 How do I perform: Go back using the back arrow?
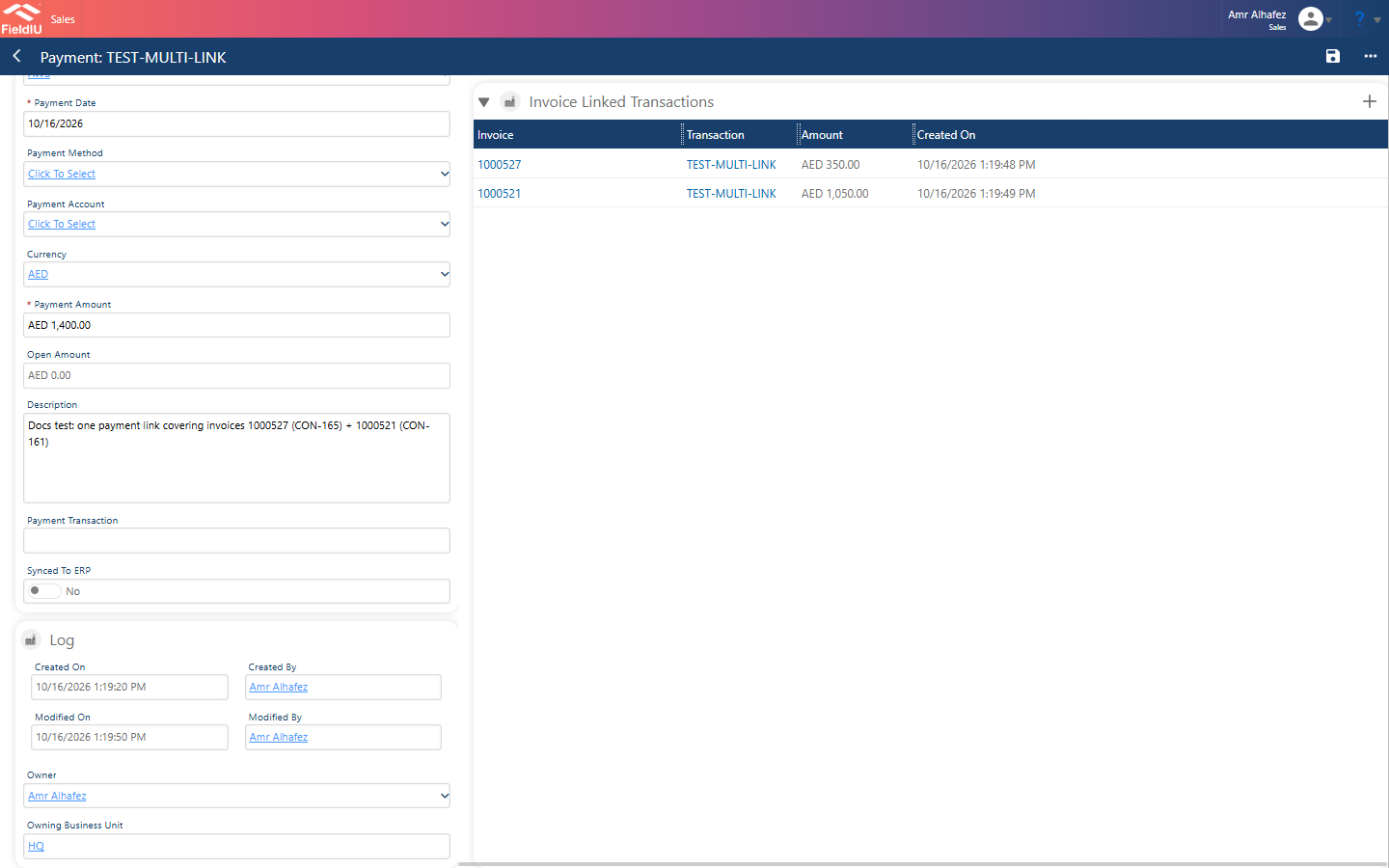tap(17, 57)
